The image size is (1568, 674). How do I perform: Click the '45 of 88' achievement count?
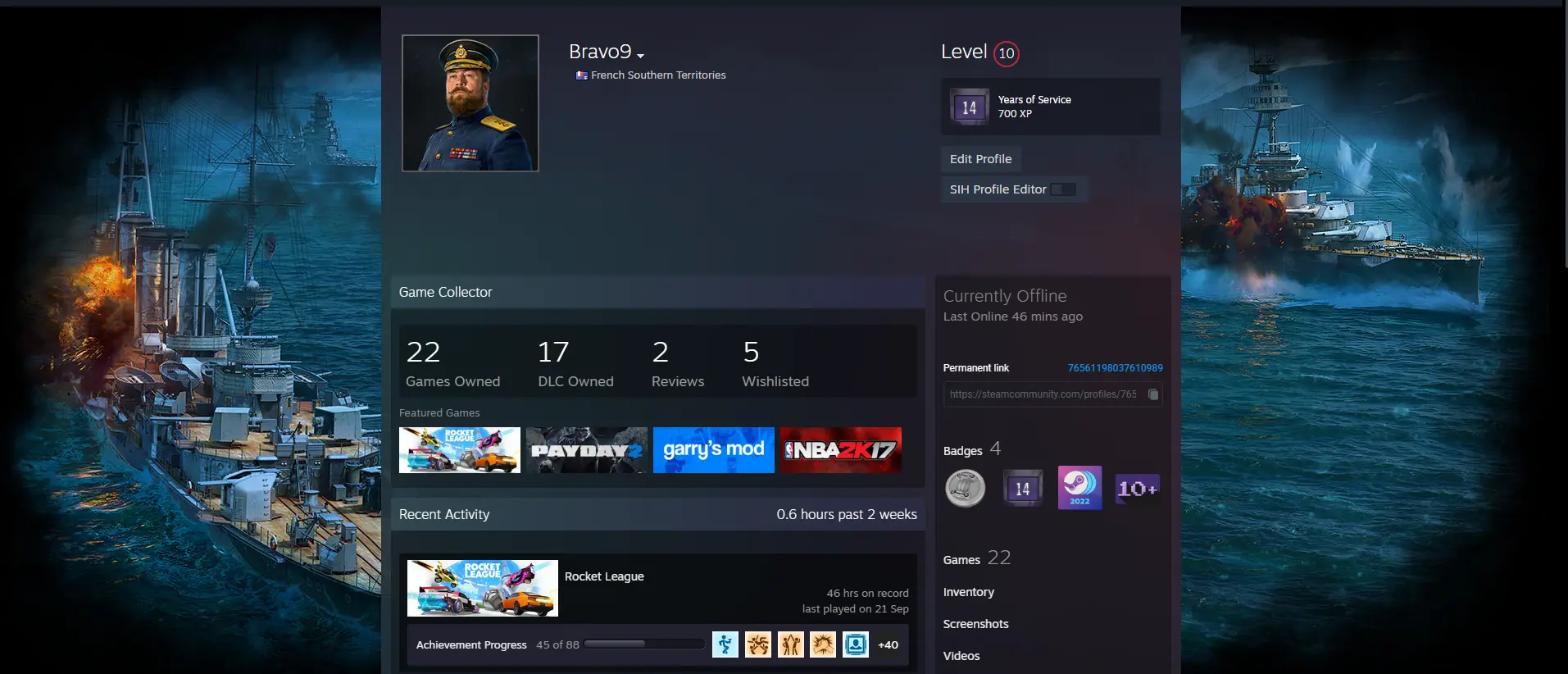557,645
